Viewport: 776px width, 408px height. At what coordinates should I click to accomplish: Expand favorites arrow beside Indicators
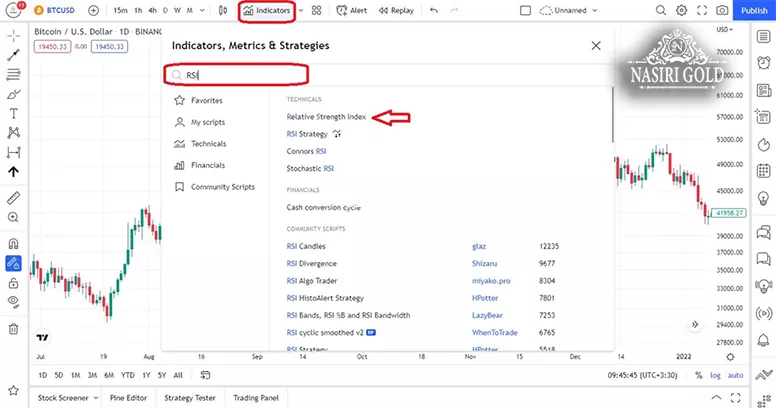click(x=300, y=10)
